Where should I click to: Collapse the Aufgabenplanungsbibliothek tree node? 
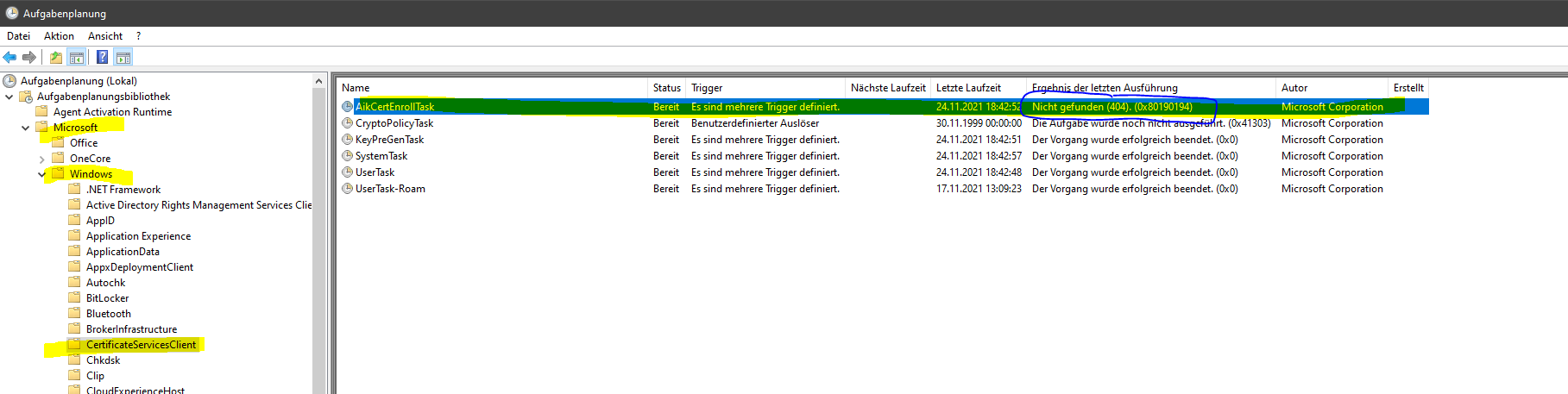[9, 97]
